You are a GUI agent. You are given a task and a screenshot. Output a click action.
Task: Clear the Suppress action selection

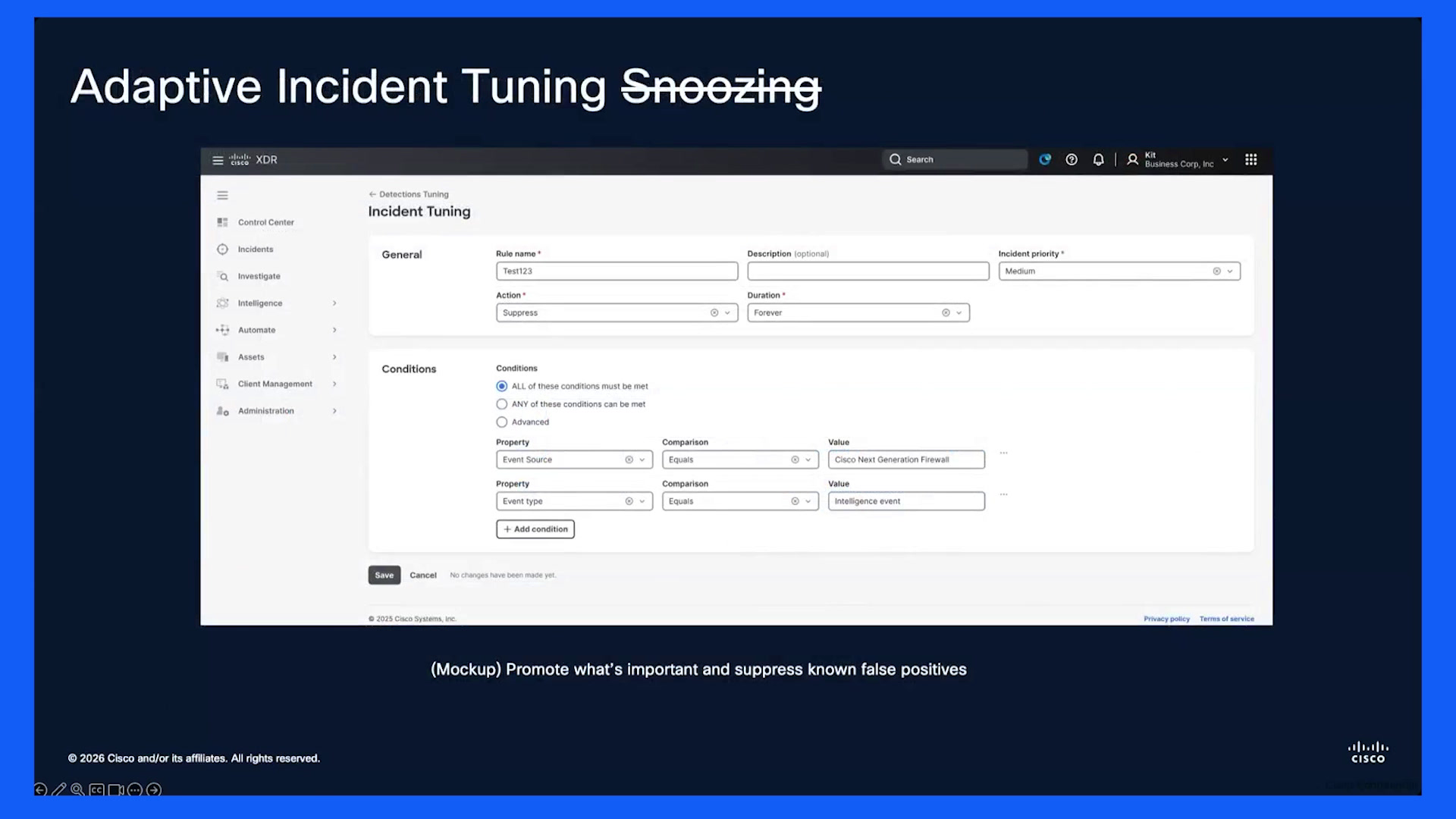point(714,312)
